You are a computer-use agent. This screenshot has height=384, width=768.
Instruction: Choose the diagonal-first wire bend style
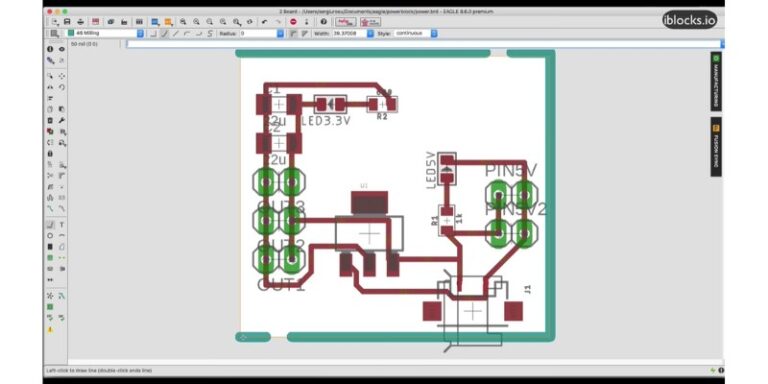[165, 33]
